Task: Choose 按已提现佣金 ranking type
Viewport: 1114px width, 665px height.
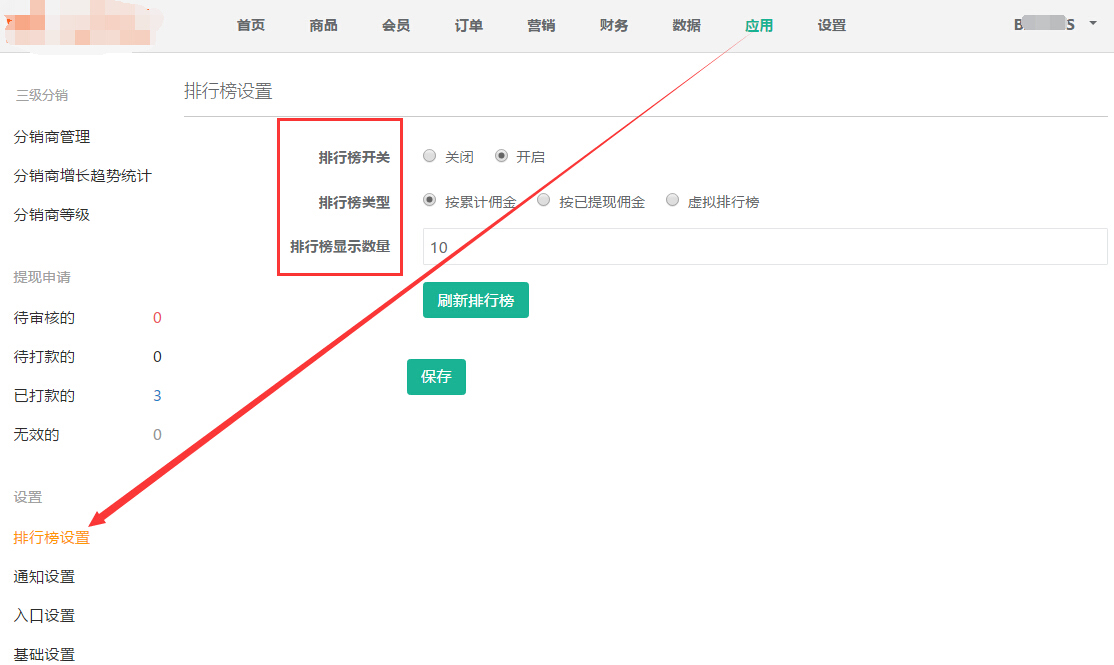Action: tap(544, 200)
